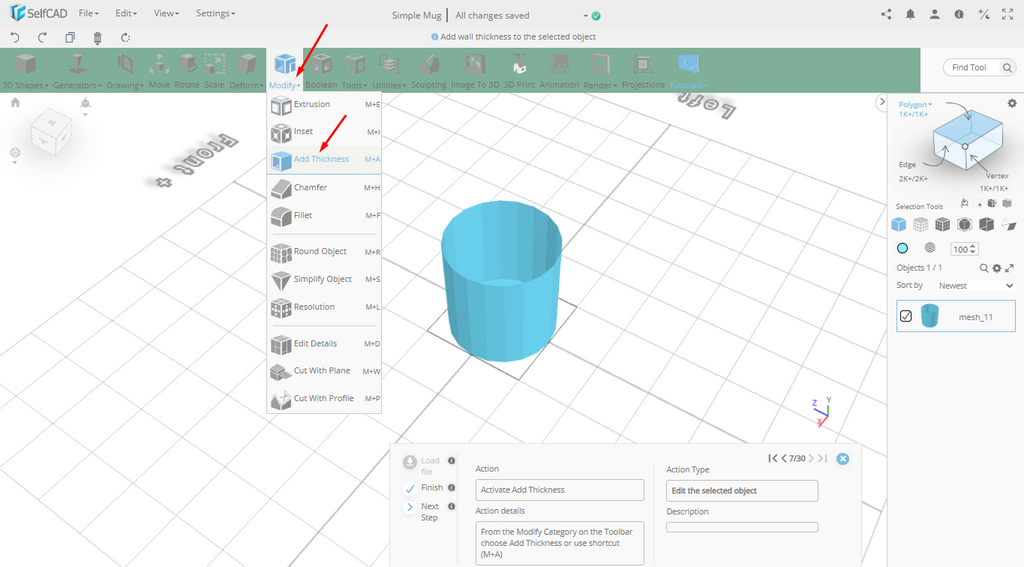Select the meshed sphere selection option
The height and width of the screenshot is (567, 1024).
click(x=930, y=248)
